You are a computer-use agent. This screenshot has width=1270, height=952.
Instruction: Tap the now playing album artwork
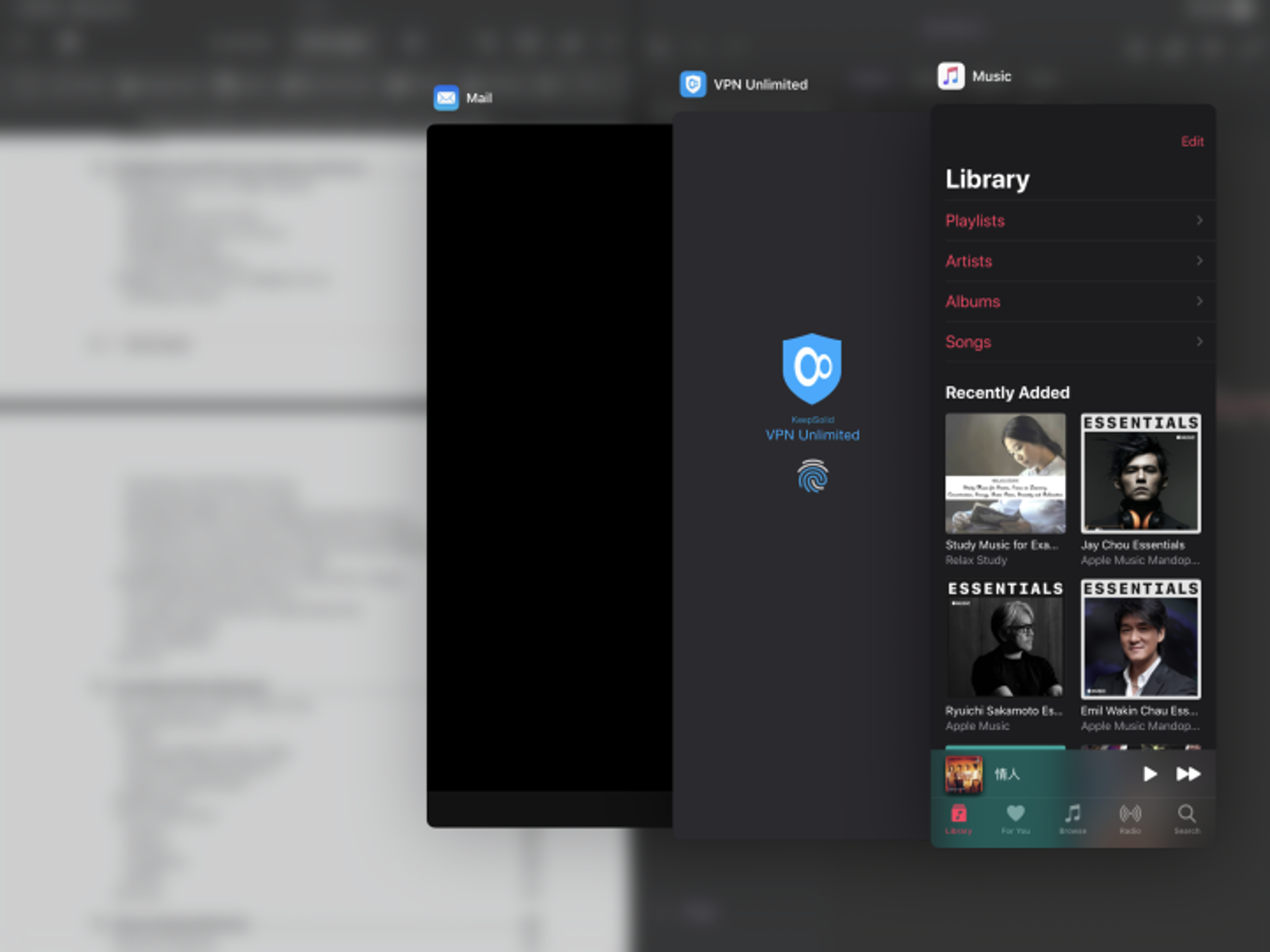coord(964,774)
